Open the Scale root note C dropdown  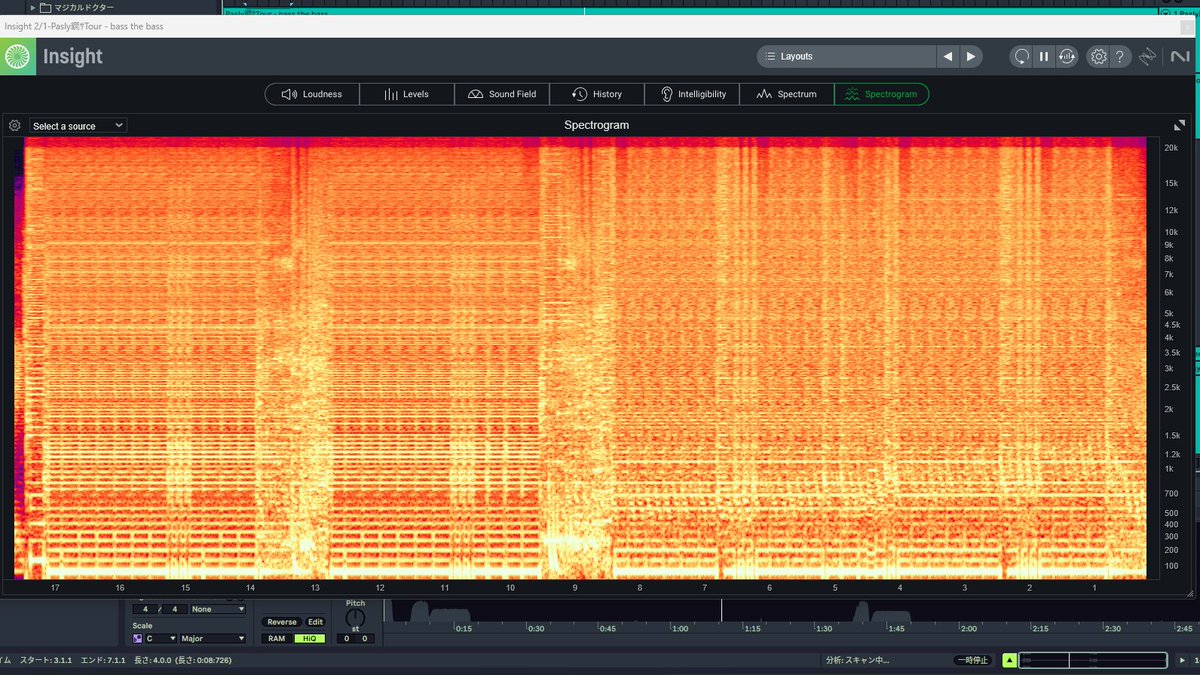click(160, 638)
